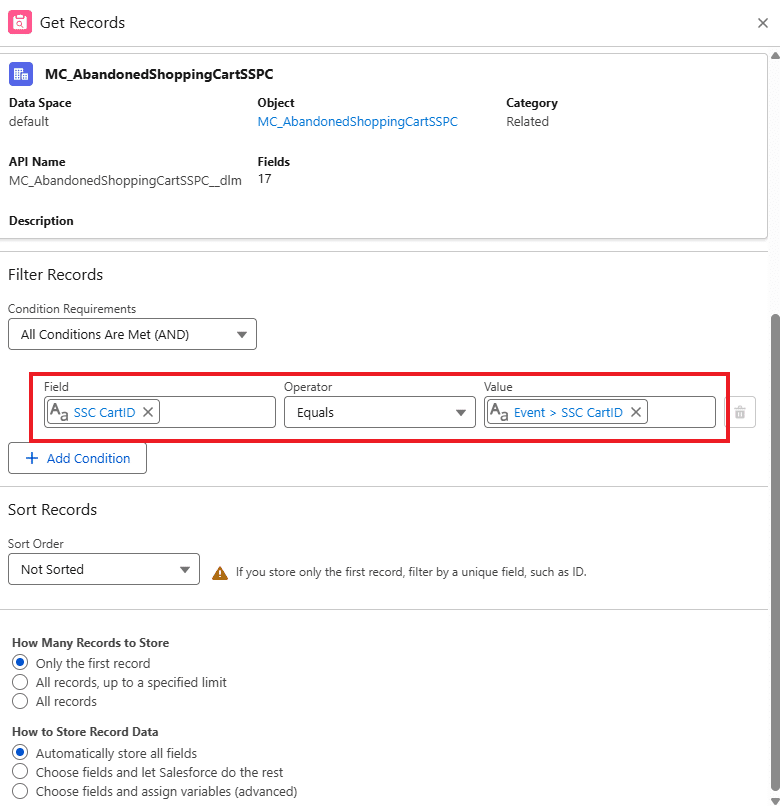Open the Equals operator dropdown

click(x=379, y=412)
